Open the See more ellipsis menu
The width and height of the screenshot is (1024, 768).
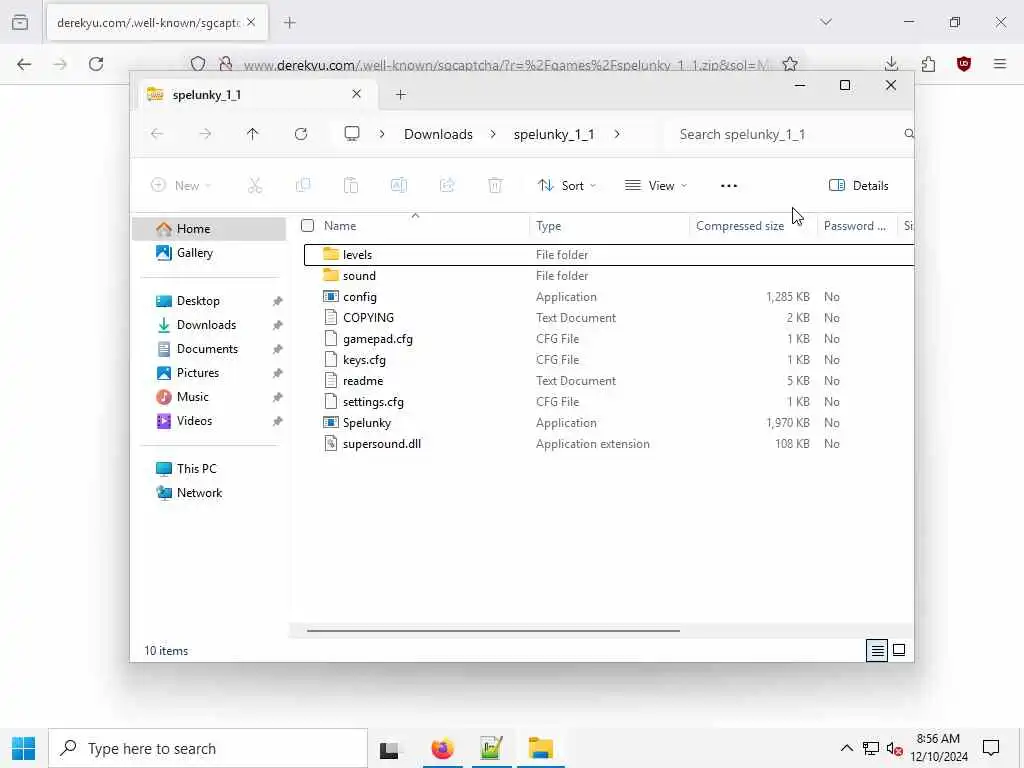point(729,185)
